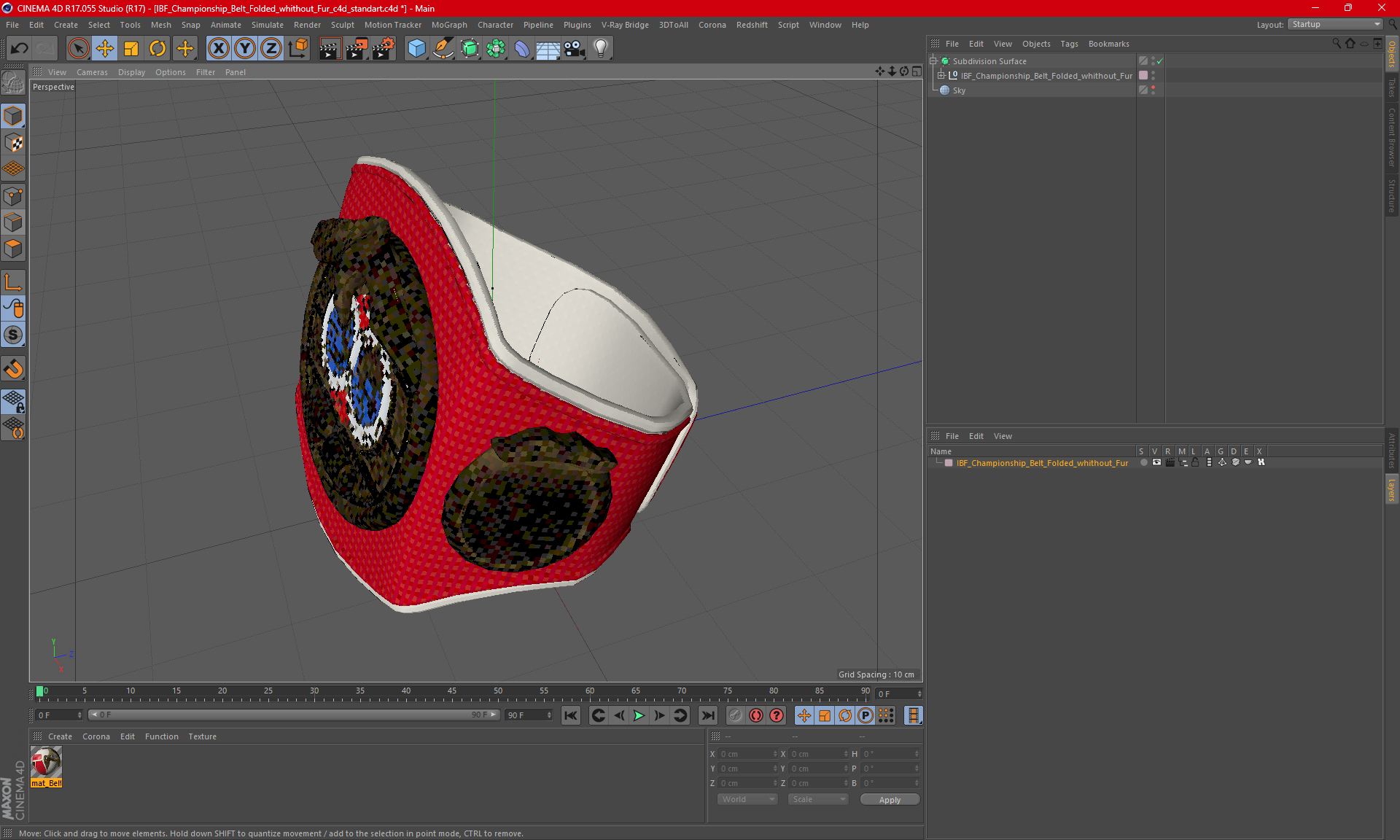The width and height of the screenshot is (1400, 840).
Task: Click frame 45 on the timeline
Action: (452, 693)
